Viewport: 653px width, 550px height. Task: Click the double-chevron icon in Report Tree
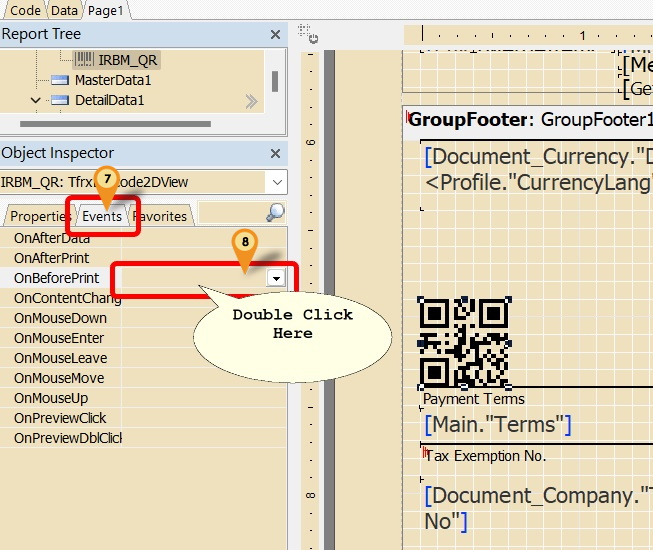tap(251, 101)
